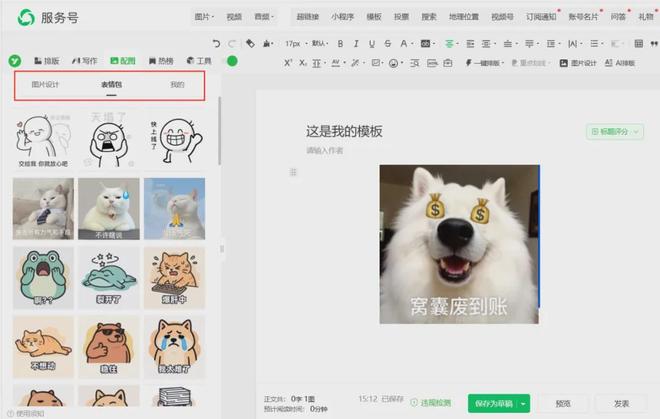This screenshot has width=660, height=419.
Task: Click the green Yiban logo icon
Action: click(x=15, y=61)
